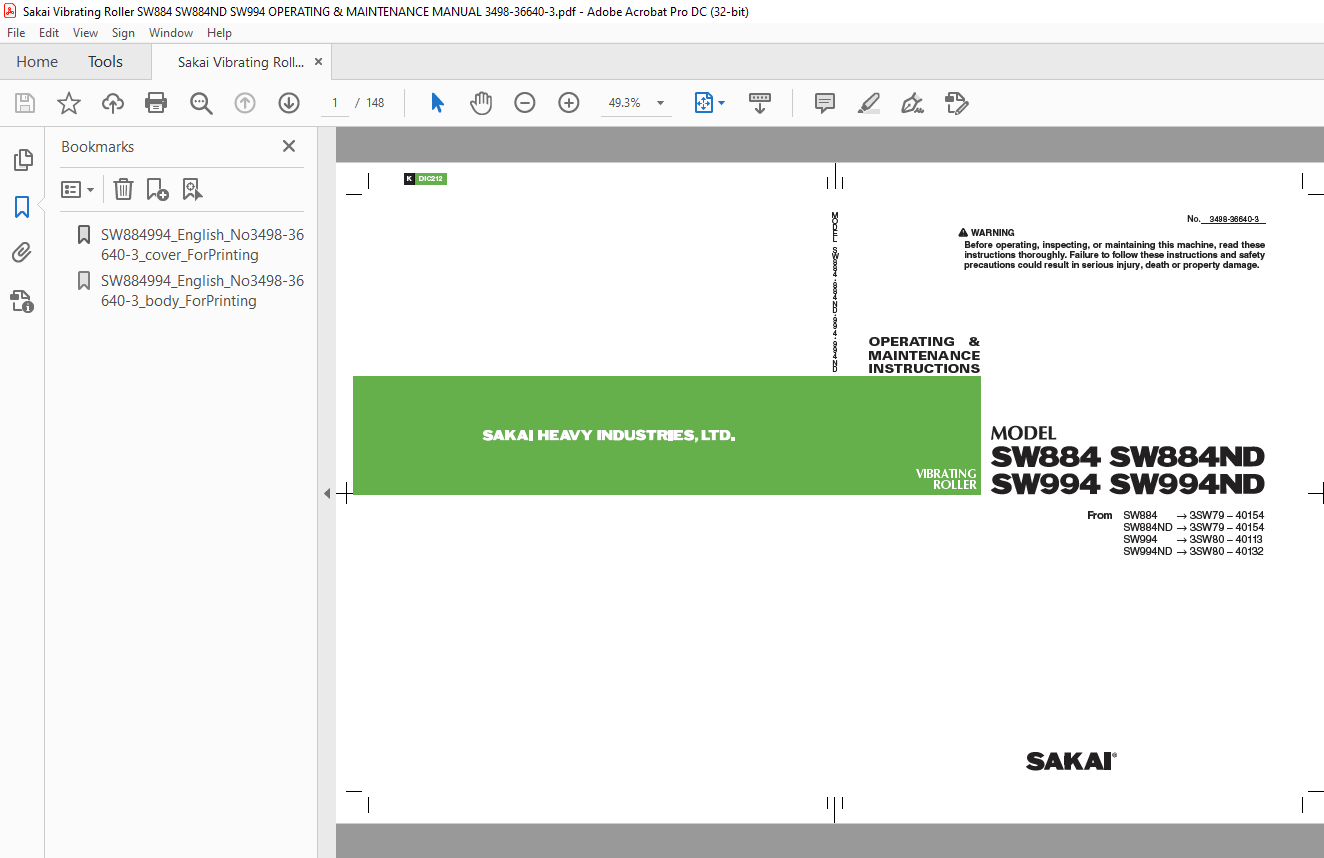
Task: Open the Sign document tool
Action: pos(912,103)
